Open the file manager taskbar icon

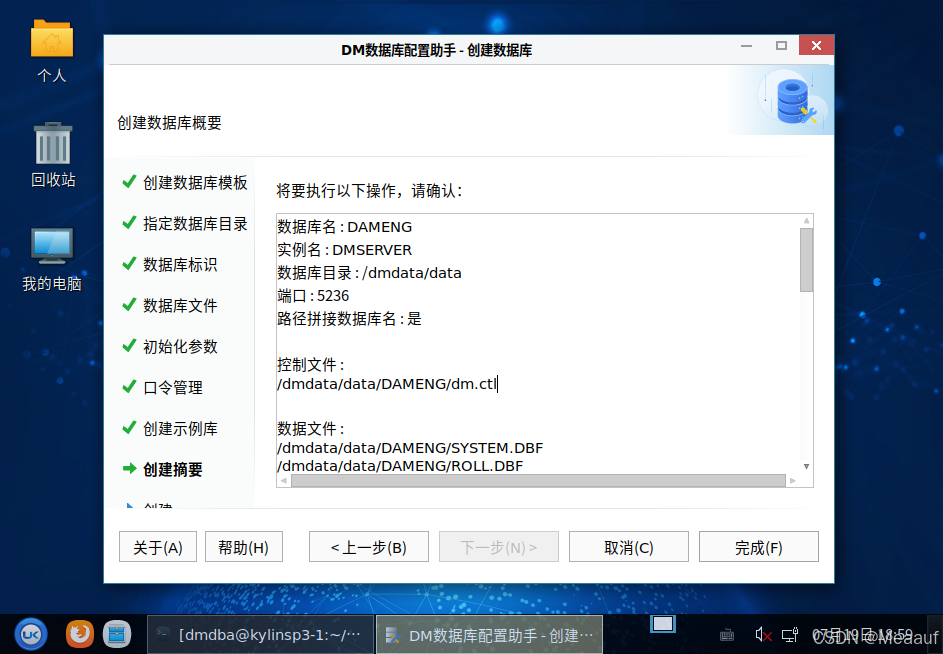click(x=117, y=634)
